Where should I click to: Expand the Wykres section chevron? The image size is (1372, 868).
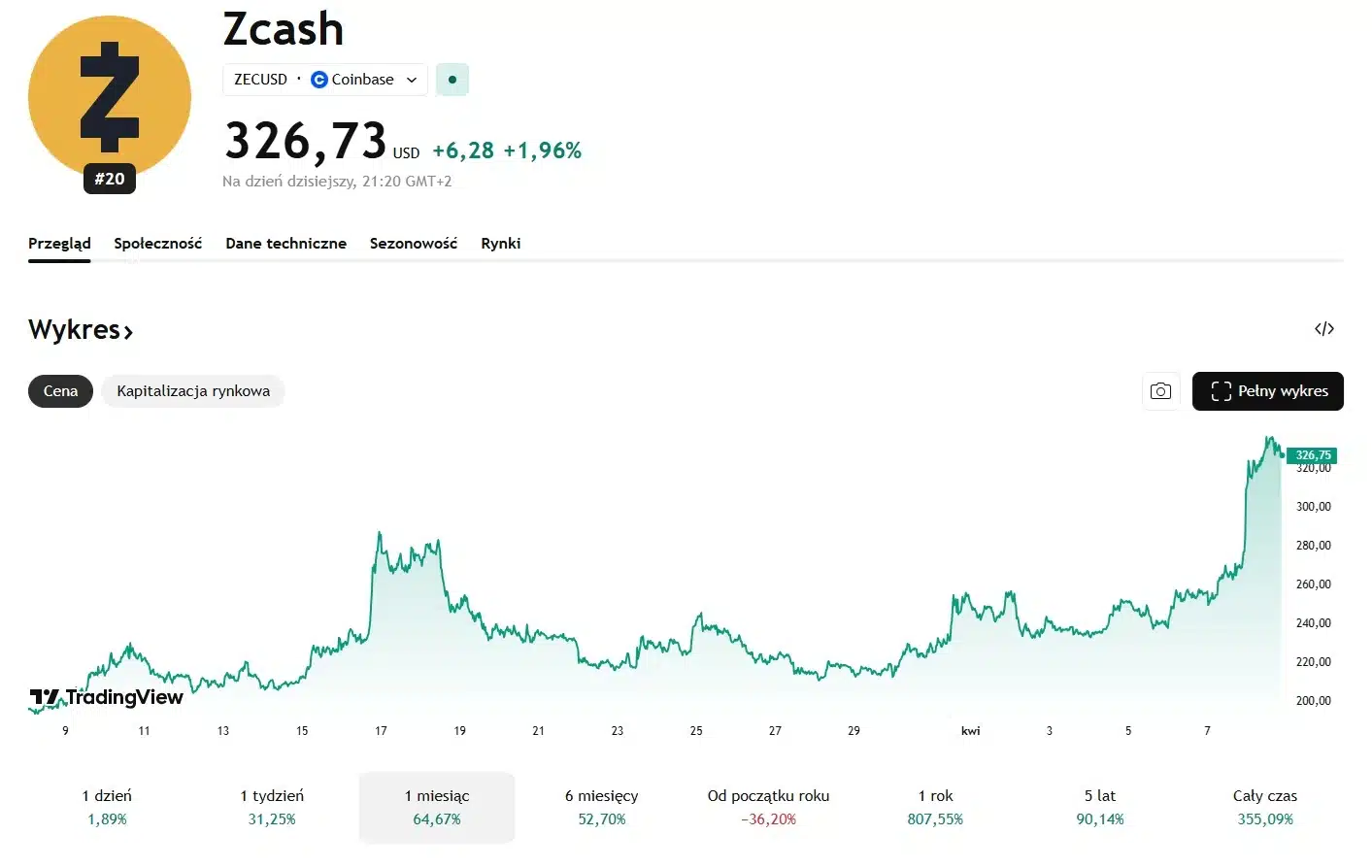pos(128,332)
